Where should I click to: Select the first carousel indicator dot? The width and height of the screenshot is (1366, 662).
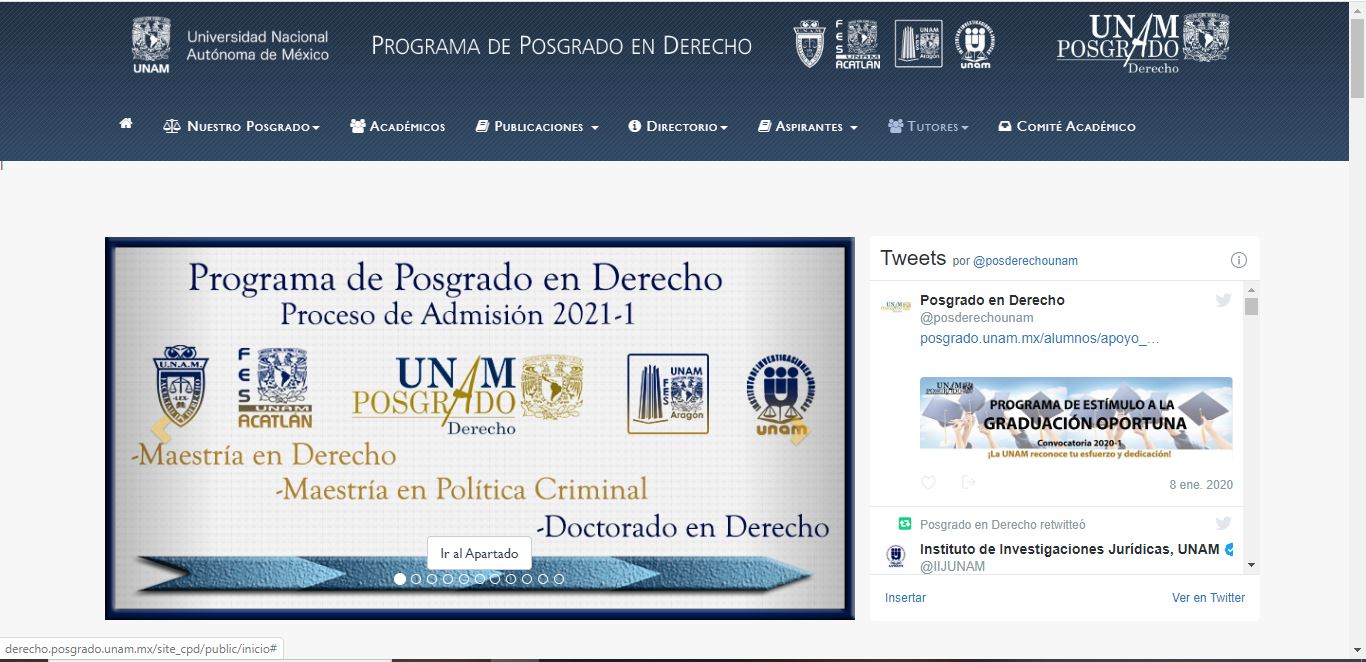[400, 579]
